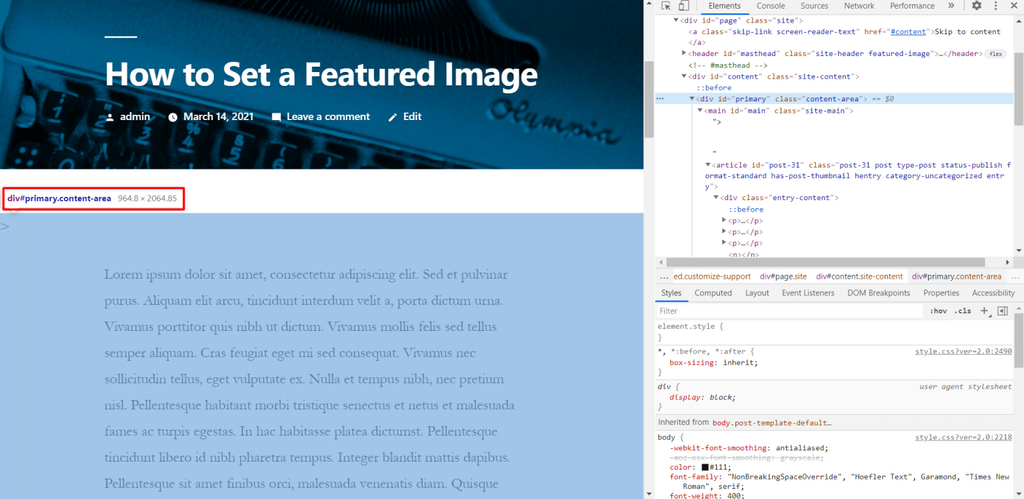Click the left breadcrumb overflow ellipsis

[665, 276]
